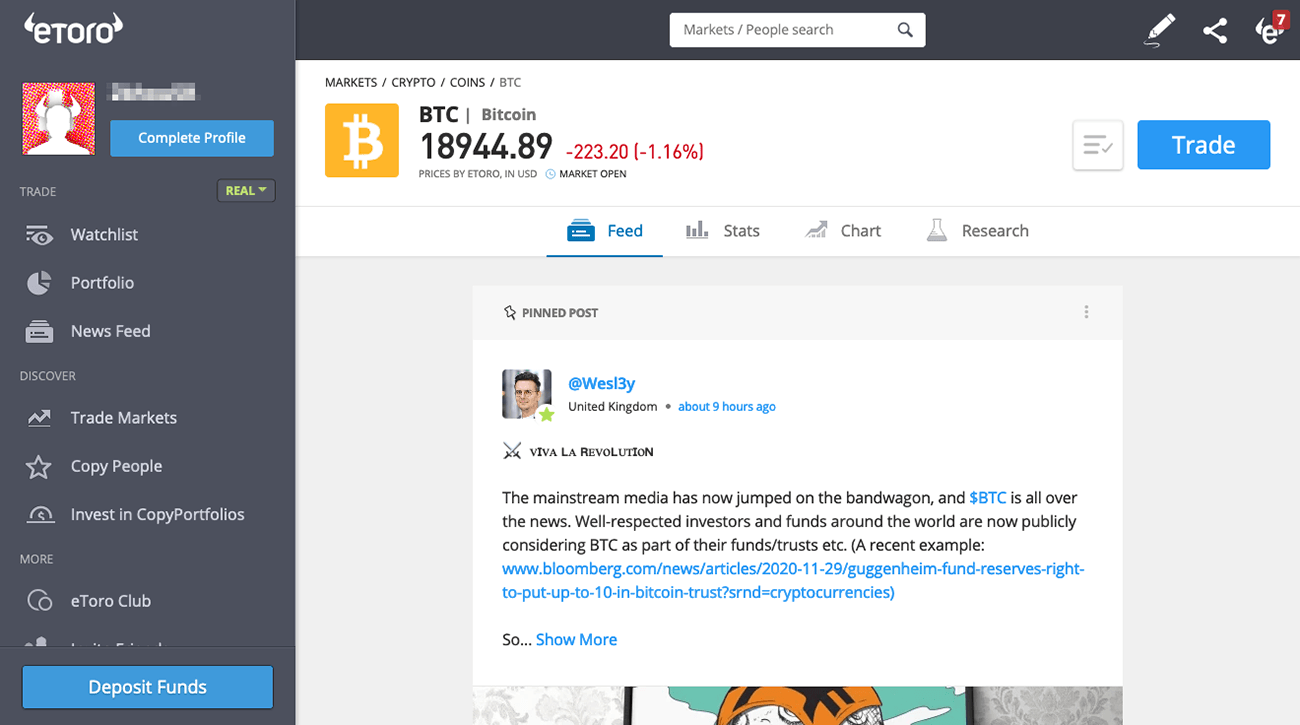Click the add-to-watchlist icon beside Trade
The height and width of the screenshot is (725, 1300).
tap(1098, 145)
